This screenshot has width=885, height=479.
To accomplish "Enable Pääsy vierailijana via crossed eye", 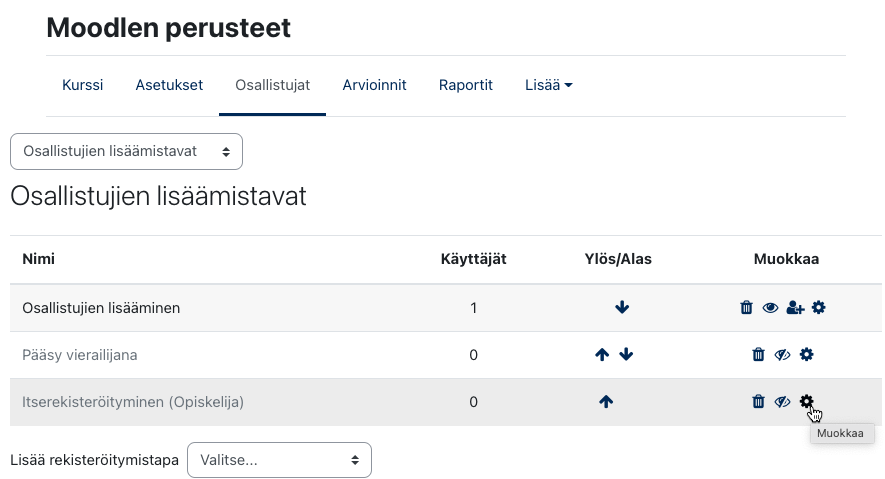I will 782,354.
